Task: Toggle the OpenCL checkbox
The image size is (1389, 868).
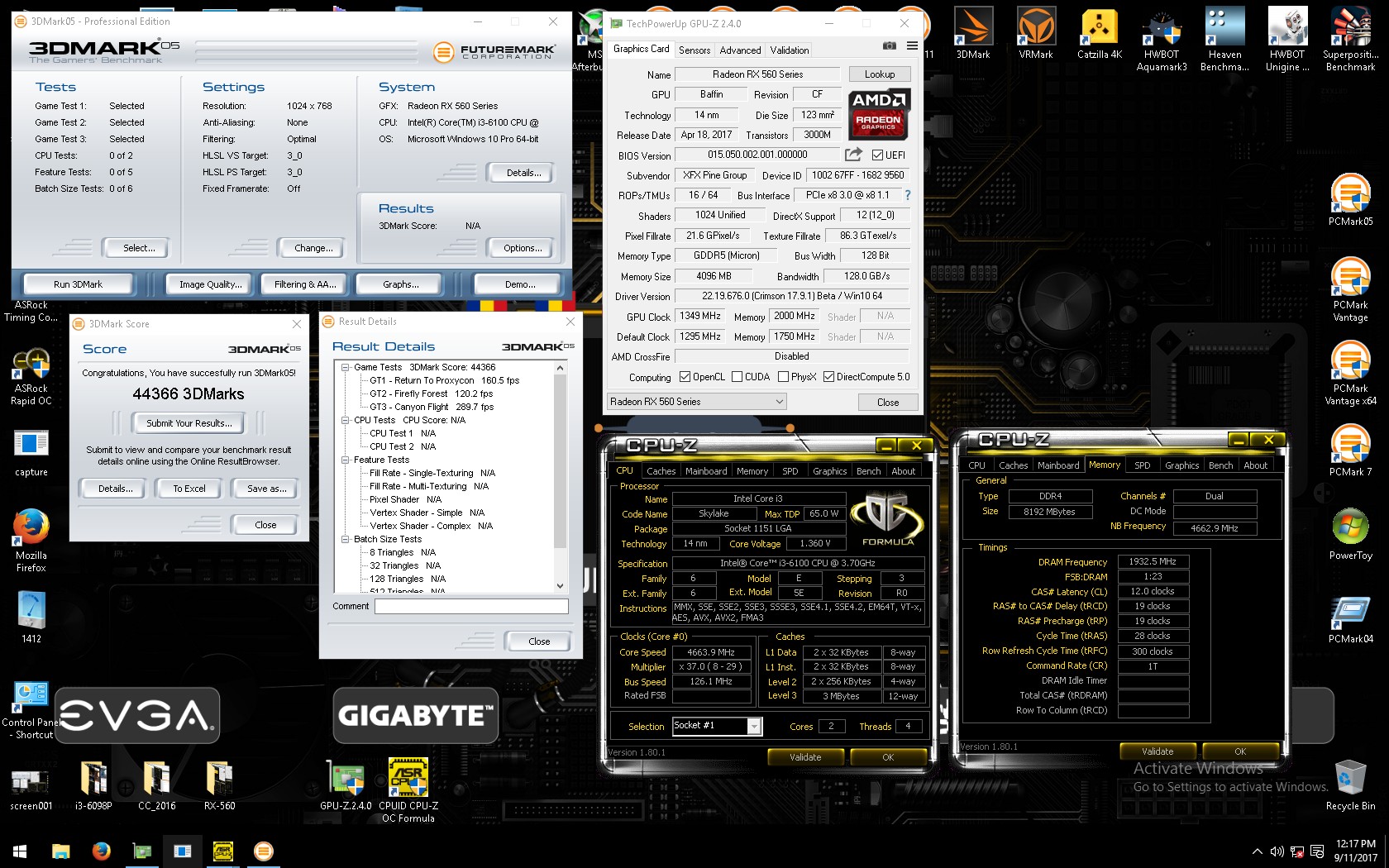Action: pos(685,377)
